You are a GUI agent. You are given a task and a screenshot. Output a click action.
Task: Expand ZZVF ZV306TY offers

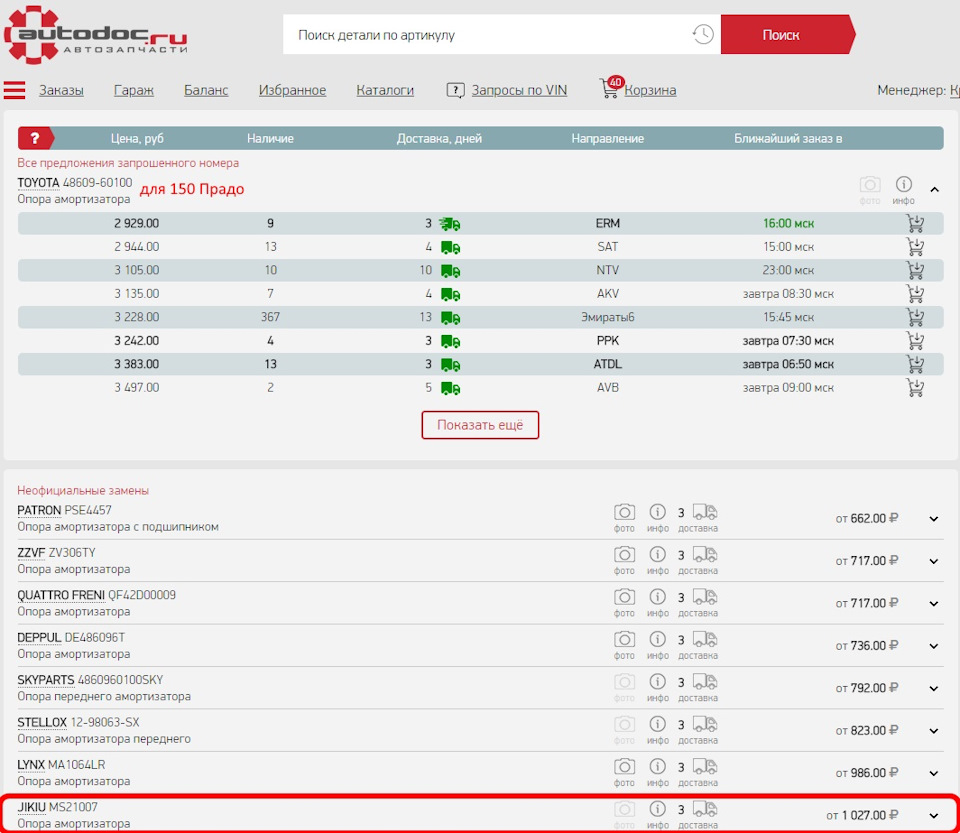coord(934,561)
